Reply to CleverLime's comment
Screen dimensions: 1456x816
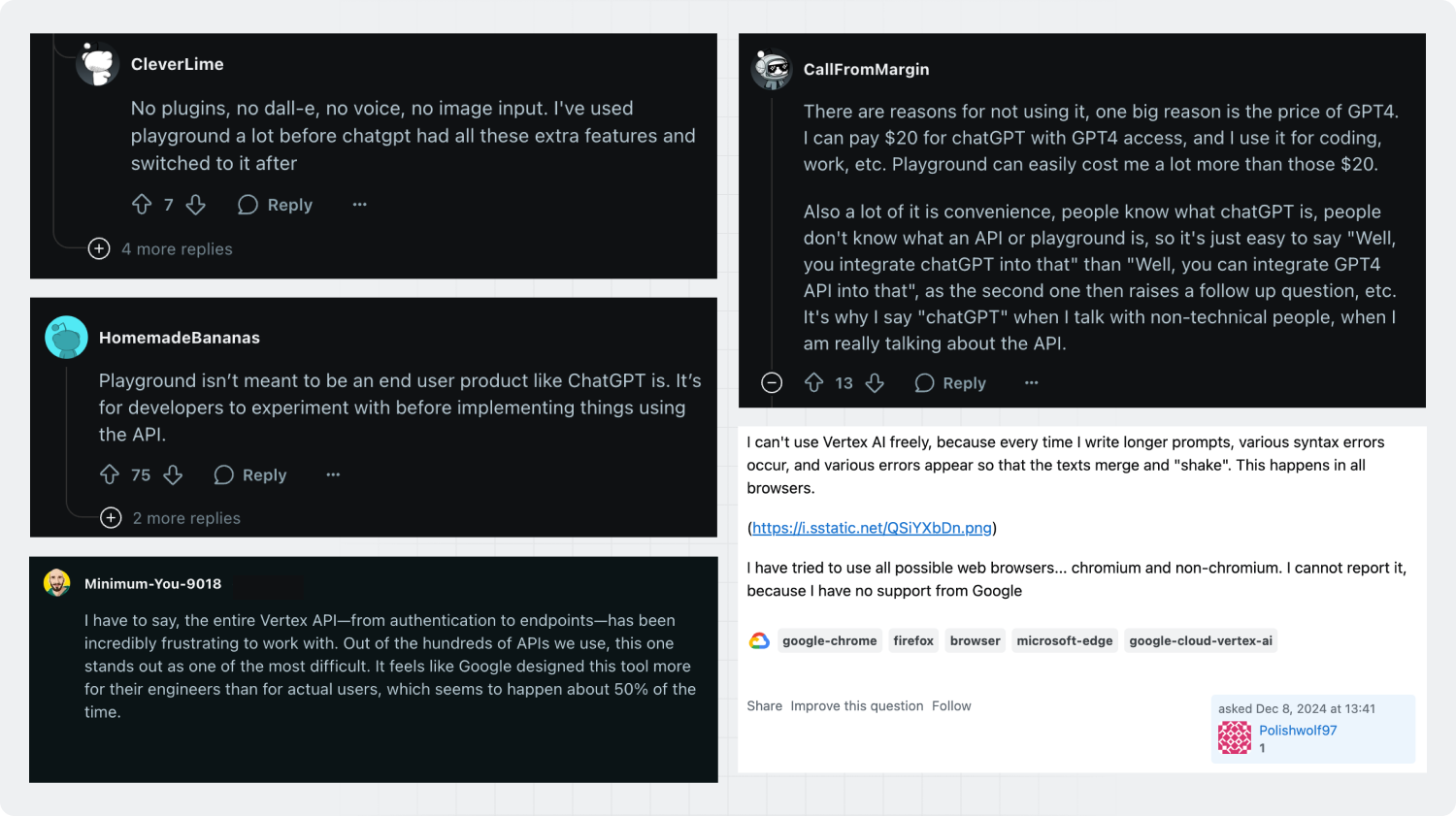(276, 205)
